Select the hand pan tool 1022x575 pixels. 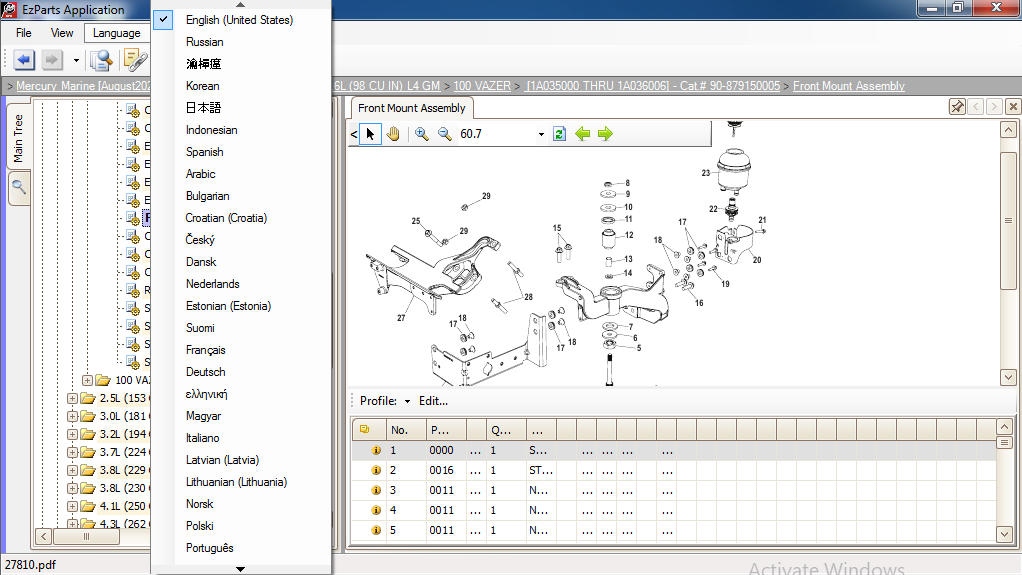coord(393,134)
